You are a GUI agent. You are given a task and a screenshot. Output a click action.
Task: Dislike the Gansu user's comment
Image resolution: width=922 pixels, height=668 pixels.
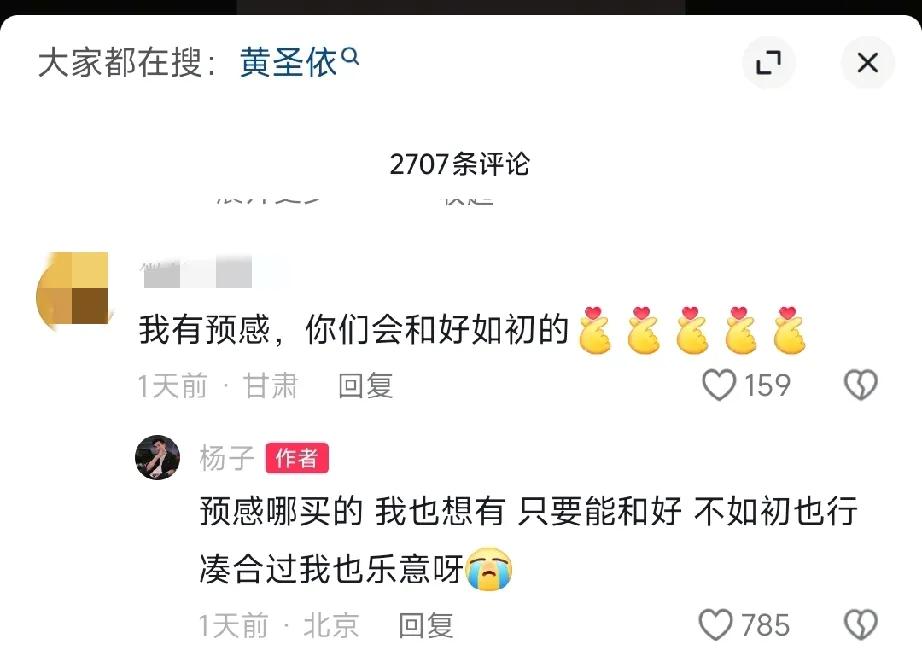click(x=861, y=385)
